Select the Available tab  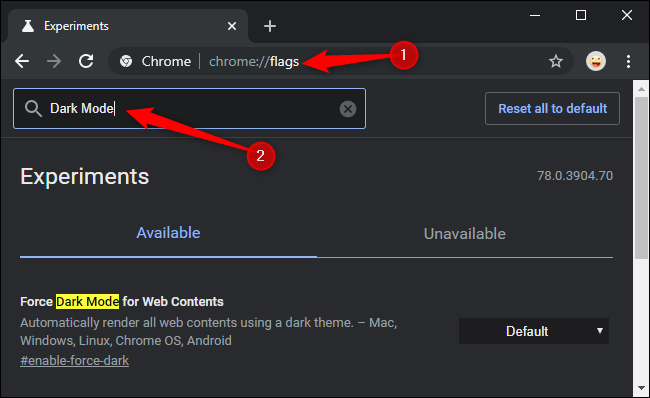coord(168,233)
